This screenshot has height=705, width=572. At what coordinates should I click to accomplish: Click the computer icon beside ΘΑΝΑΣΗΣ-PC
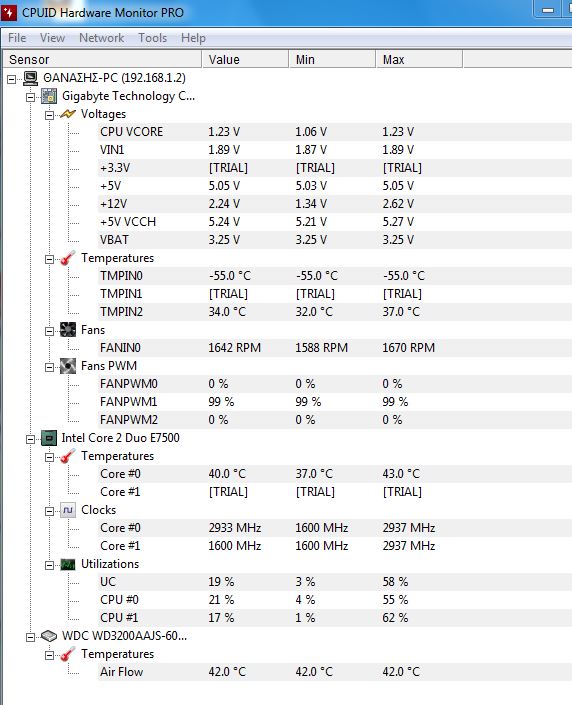click(31, 78)
